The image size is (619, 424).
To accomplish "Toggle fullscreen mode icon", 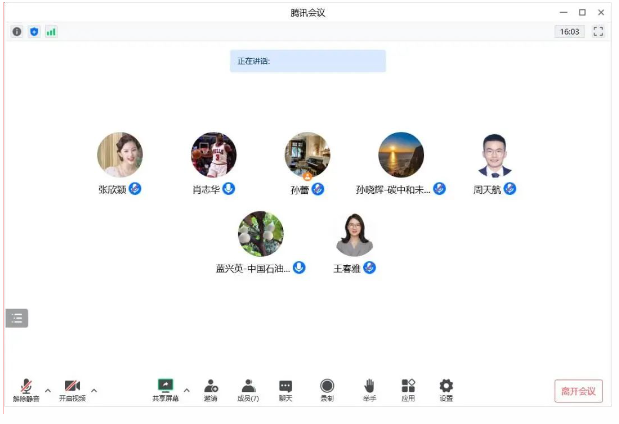I will point(598,32).
